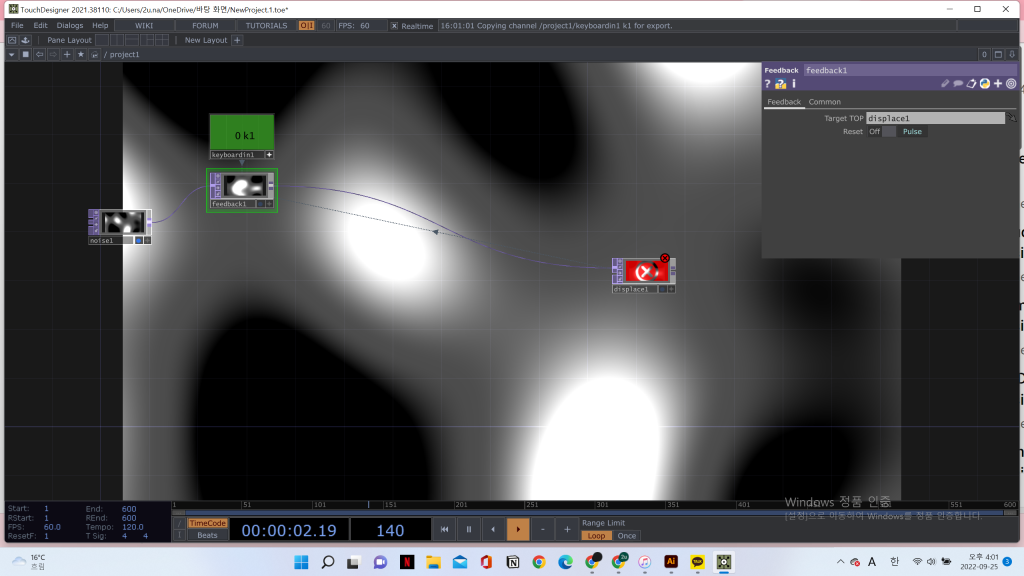Open the FORUM link
The image size is (1024, 576).
pyautogui.click(x=205, y=25)
